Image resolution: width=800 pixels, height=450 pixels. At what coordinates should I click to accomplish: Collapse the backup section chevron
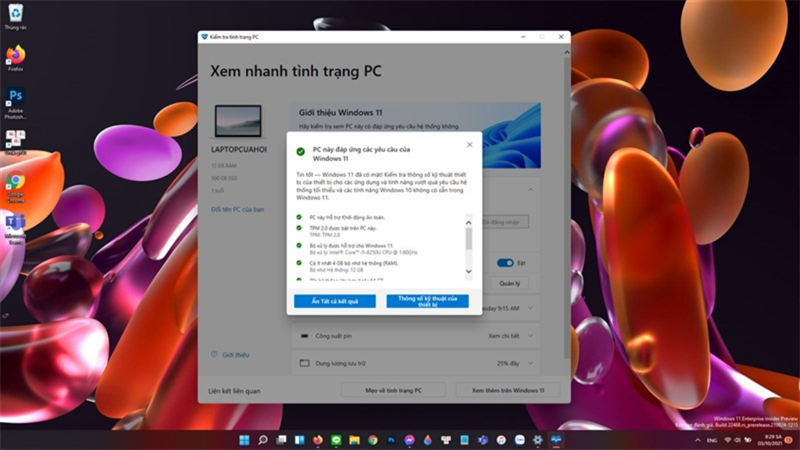(531, 189)
